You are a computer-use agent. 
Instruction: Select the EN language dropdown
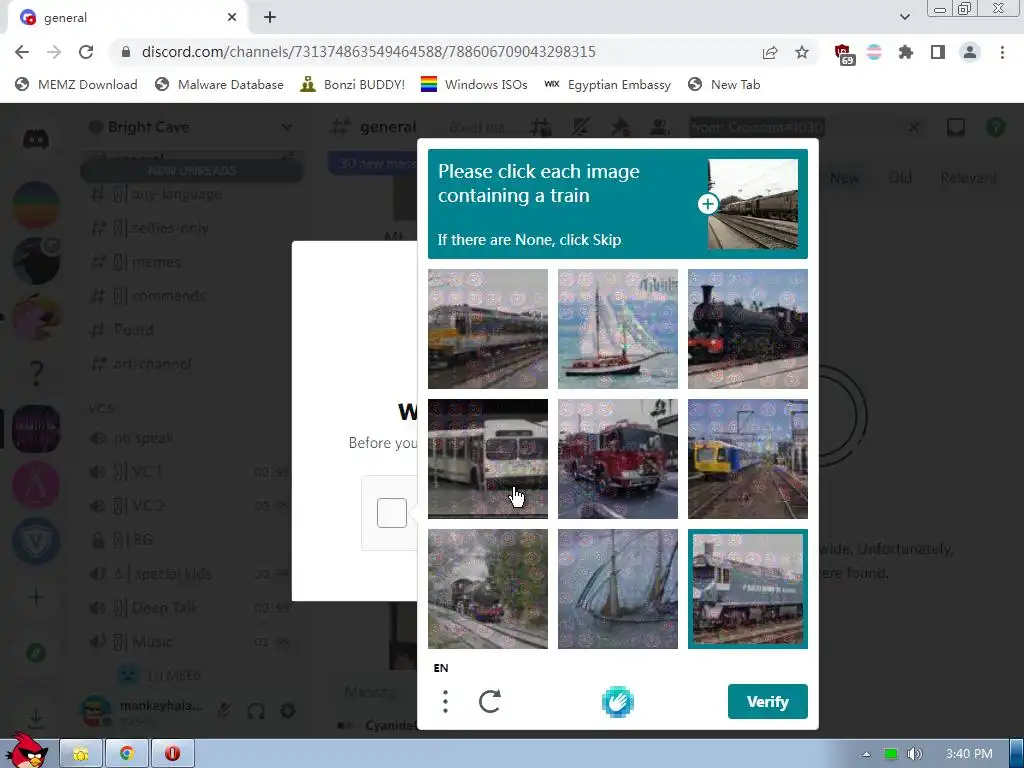click(x=441, y=667)
